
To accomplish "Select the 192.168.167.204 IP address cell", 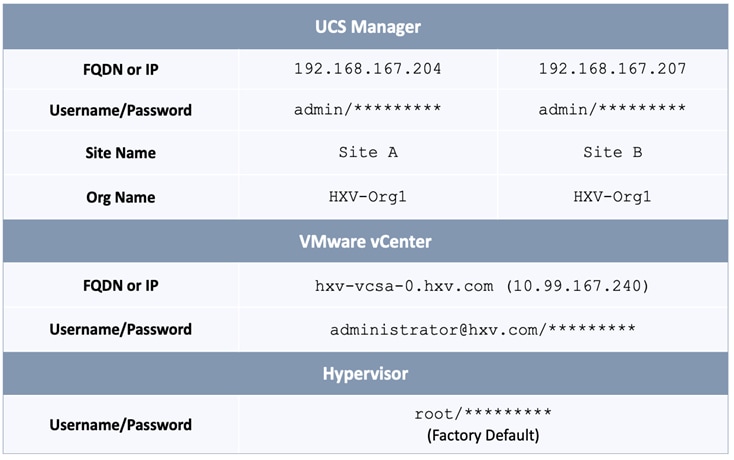I will (367, 69).
